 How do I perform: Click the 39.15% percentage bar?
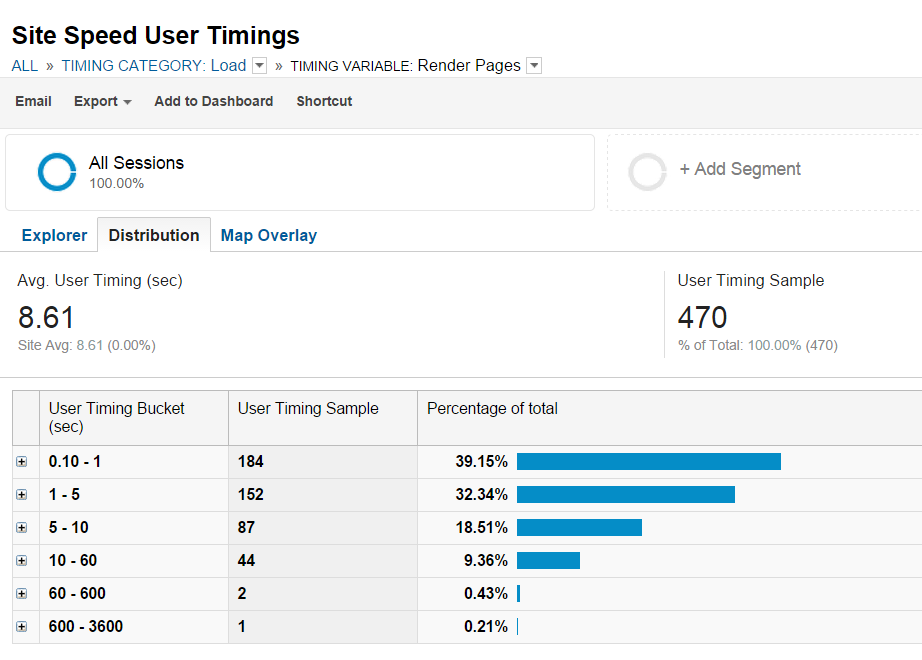click(648, 462)
